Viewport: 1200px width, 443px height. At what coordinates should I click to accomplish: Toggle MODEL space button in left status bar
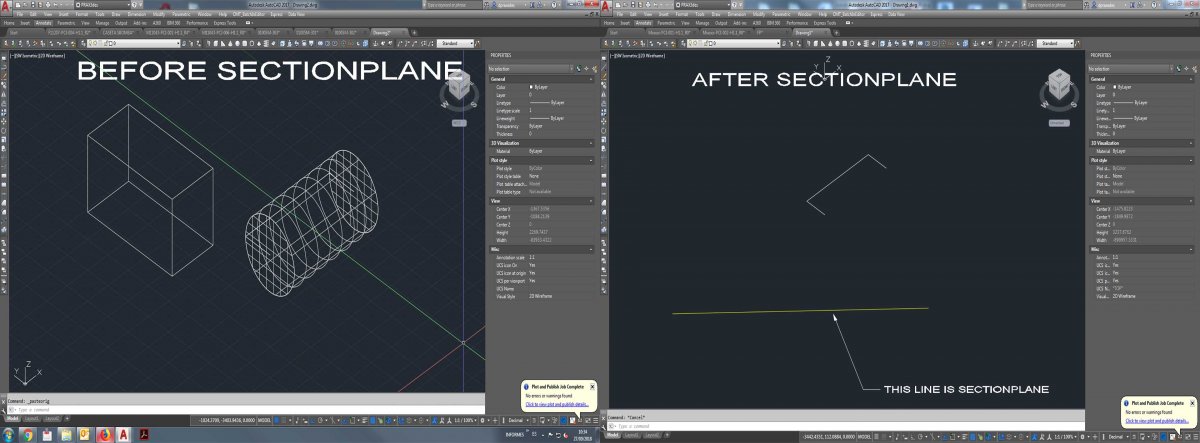pyautogui.click(x=265, y=421)
